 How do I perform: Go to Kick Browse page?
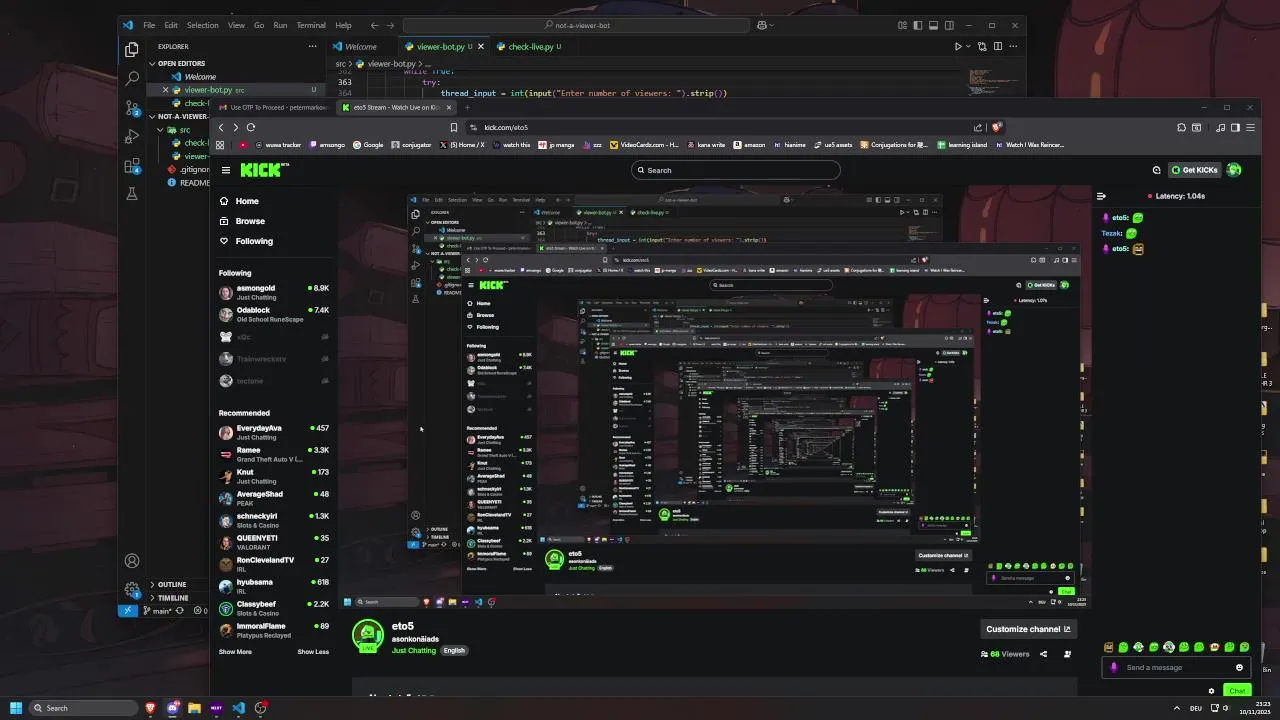(243, 221)
